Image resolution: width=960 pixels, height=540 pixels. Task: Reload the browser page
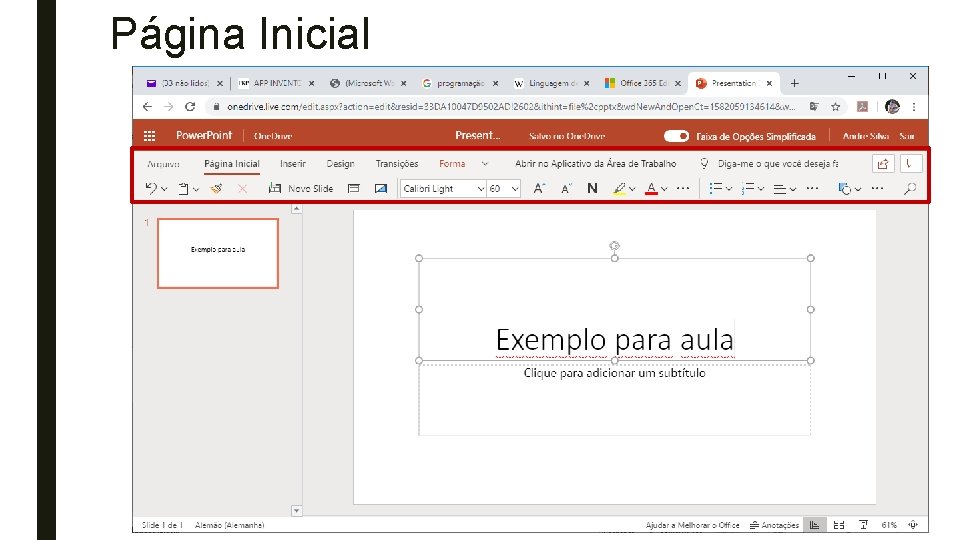click(x=190, y=107)
